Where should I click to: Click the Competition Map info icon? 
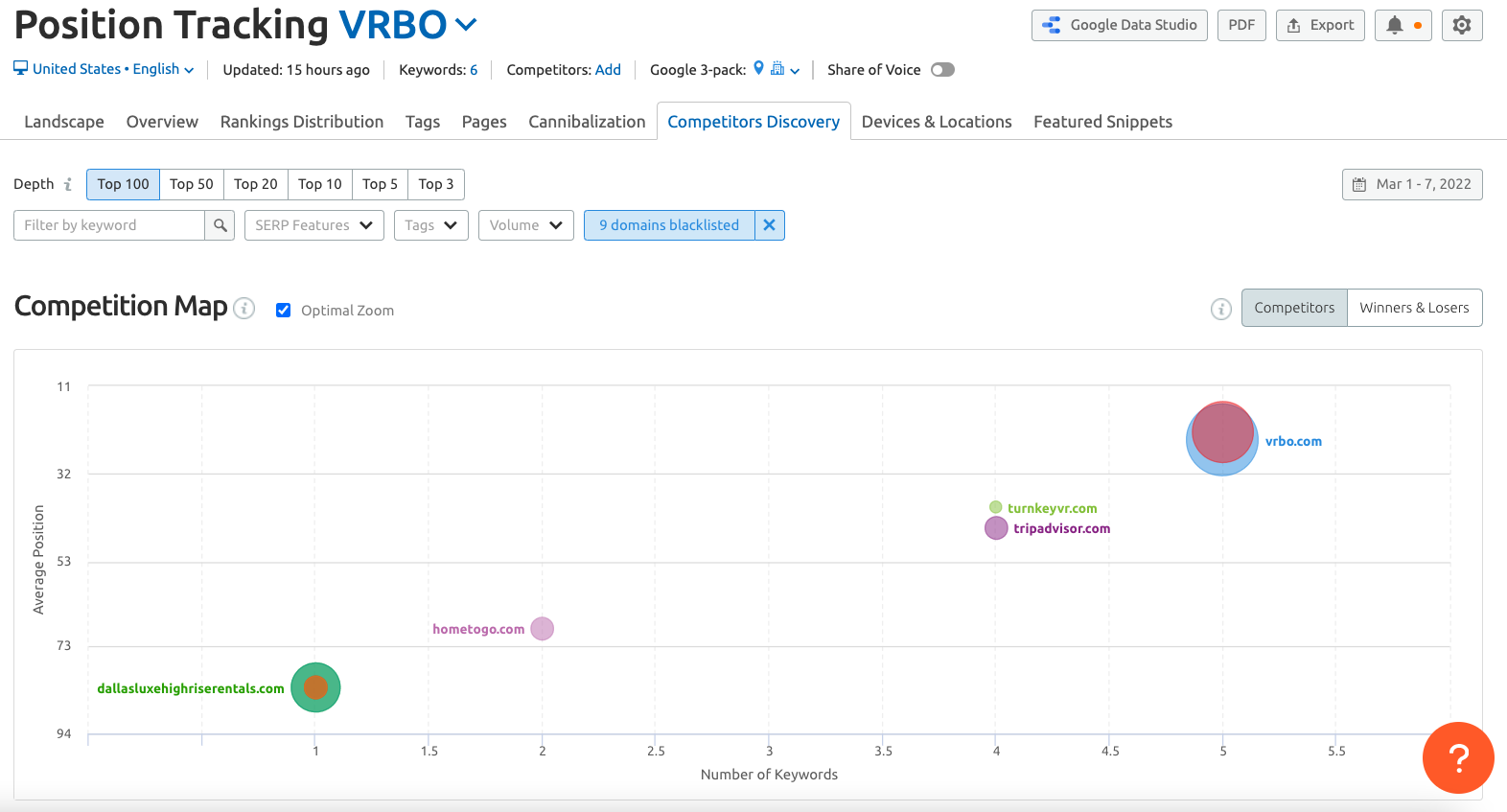pyautogui.click(x=244, y=308)
